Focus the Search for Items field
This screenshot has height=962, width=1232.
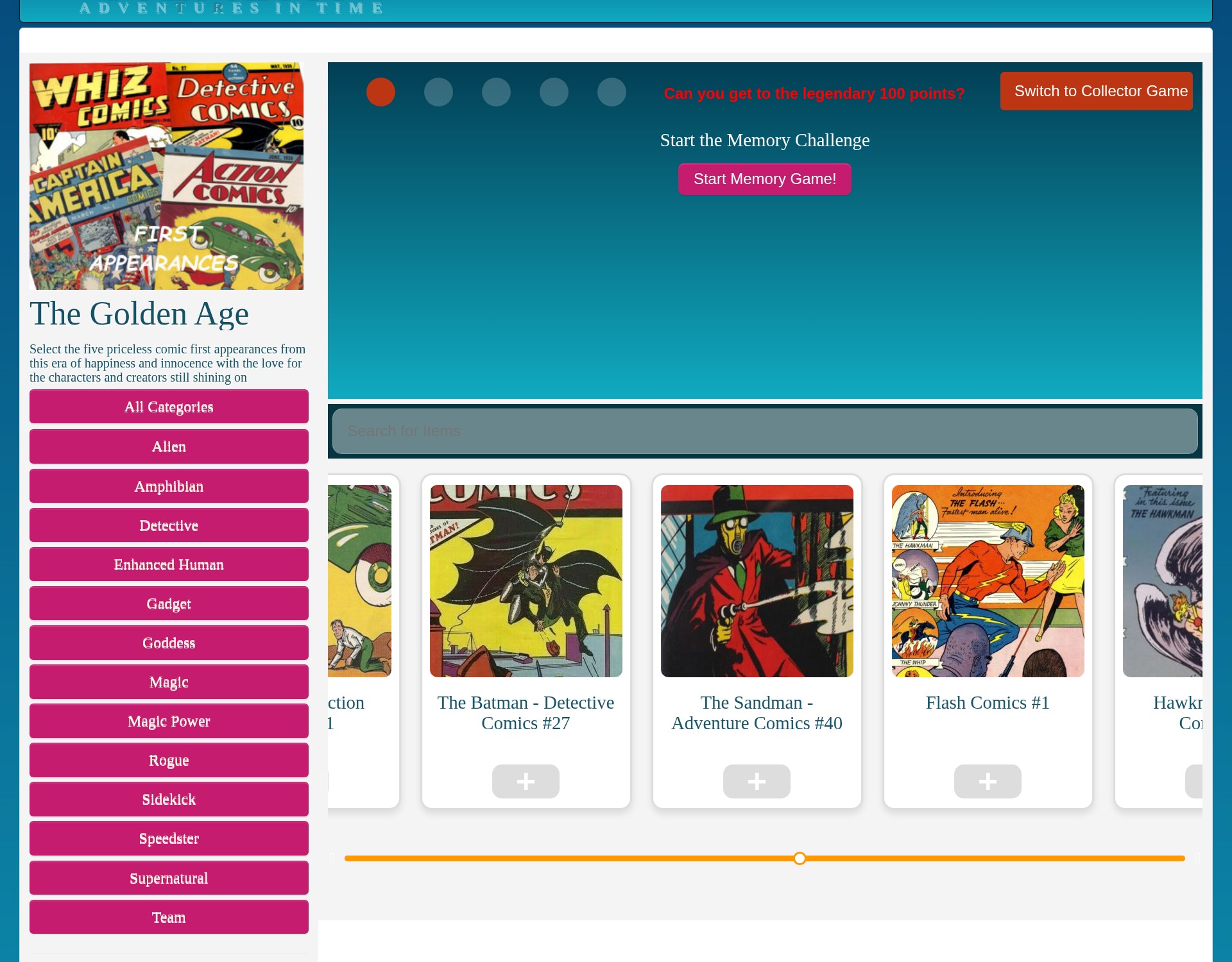pos(765,431)
